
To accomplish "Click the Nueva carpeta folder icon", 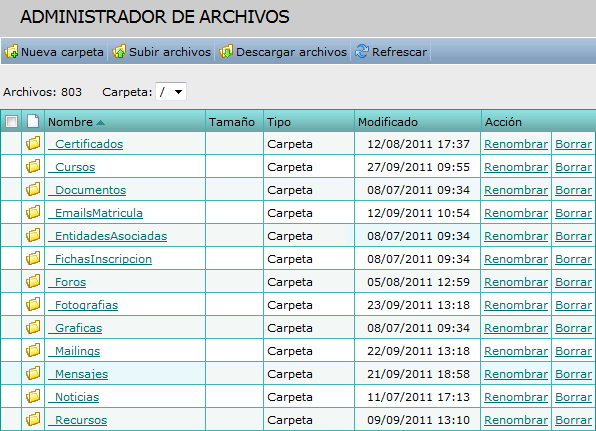I will click(x=11, y=52).
